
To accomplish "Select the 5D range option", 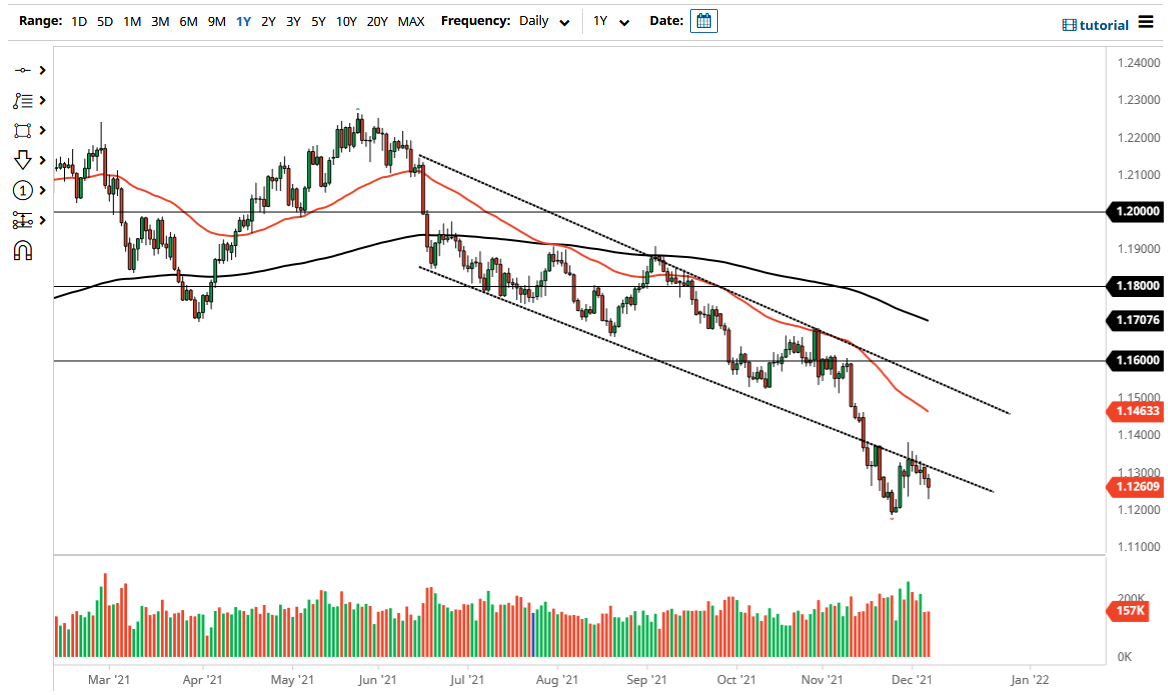I will pyautogui.click(x=104, y=20).
